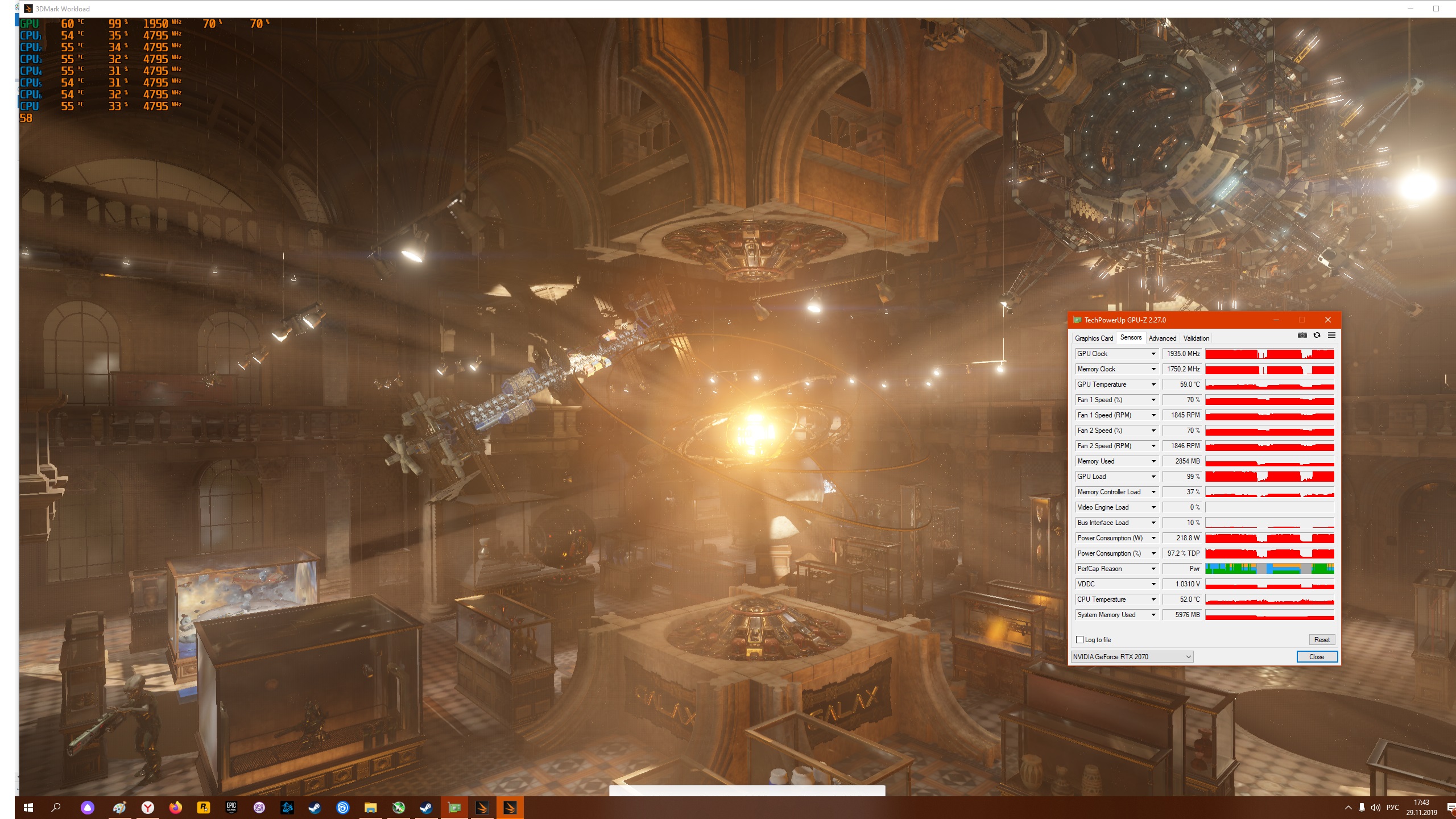The height and width of the screenshot is (819, 1456).
Task: Launch Rockstar Games launcher in taskbar
Action: (x=203, y=807)
